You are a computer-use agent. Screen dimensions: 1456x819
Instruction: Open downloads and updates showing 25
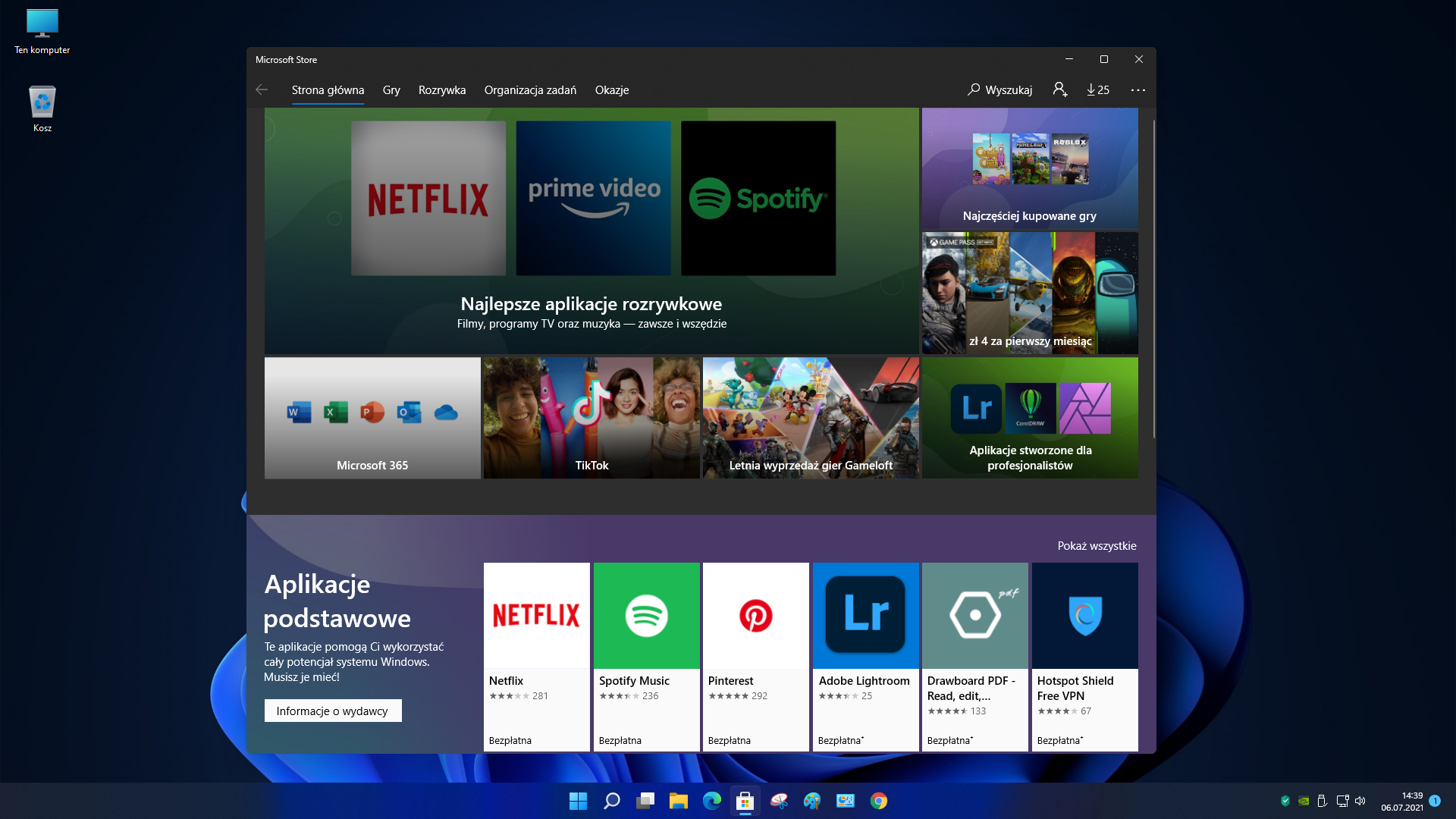click(1097, 89)
